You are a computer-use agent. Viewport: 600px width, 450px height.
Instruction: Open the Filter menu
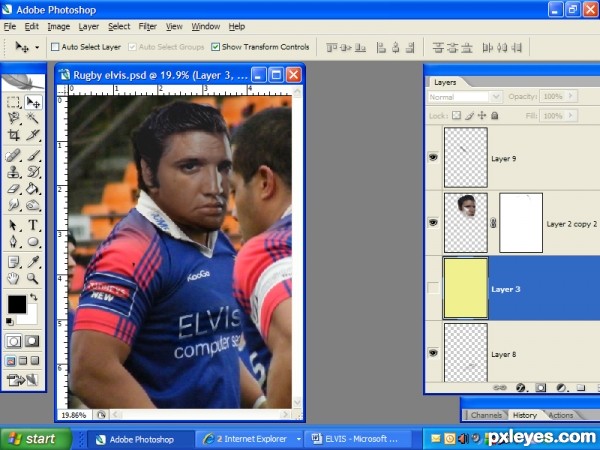(148, 26)
